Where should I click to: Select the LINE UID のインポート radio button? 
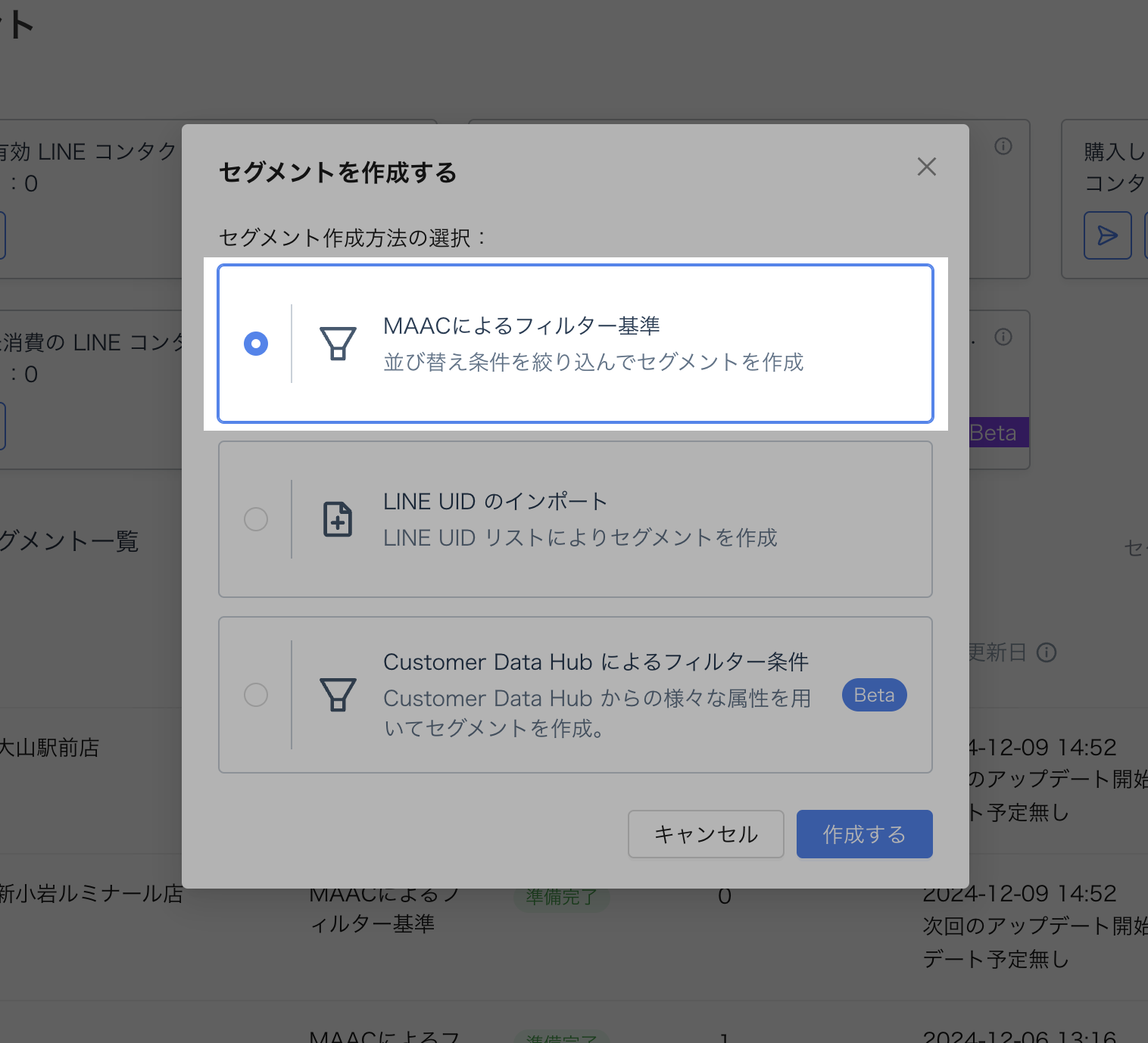(256, 519)
